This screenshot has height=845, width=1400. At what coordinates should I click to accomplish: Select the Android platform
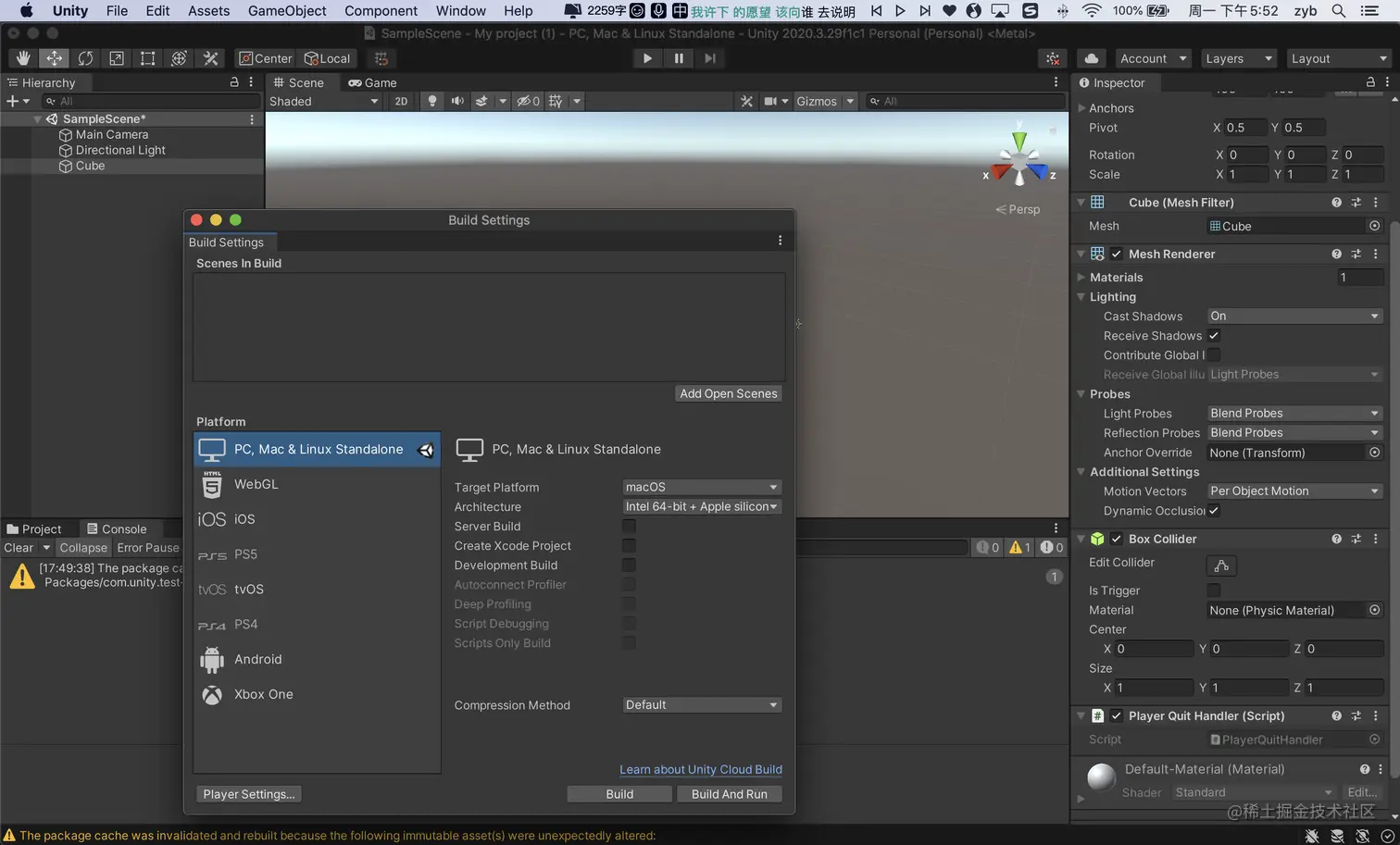pos(317,659)
